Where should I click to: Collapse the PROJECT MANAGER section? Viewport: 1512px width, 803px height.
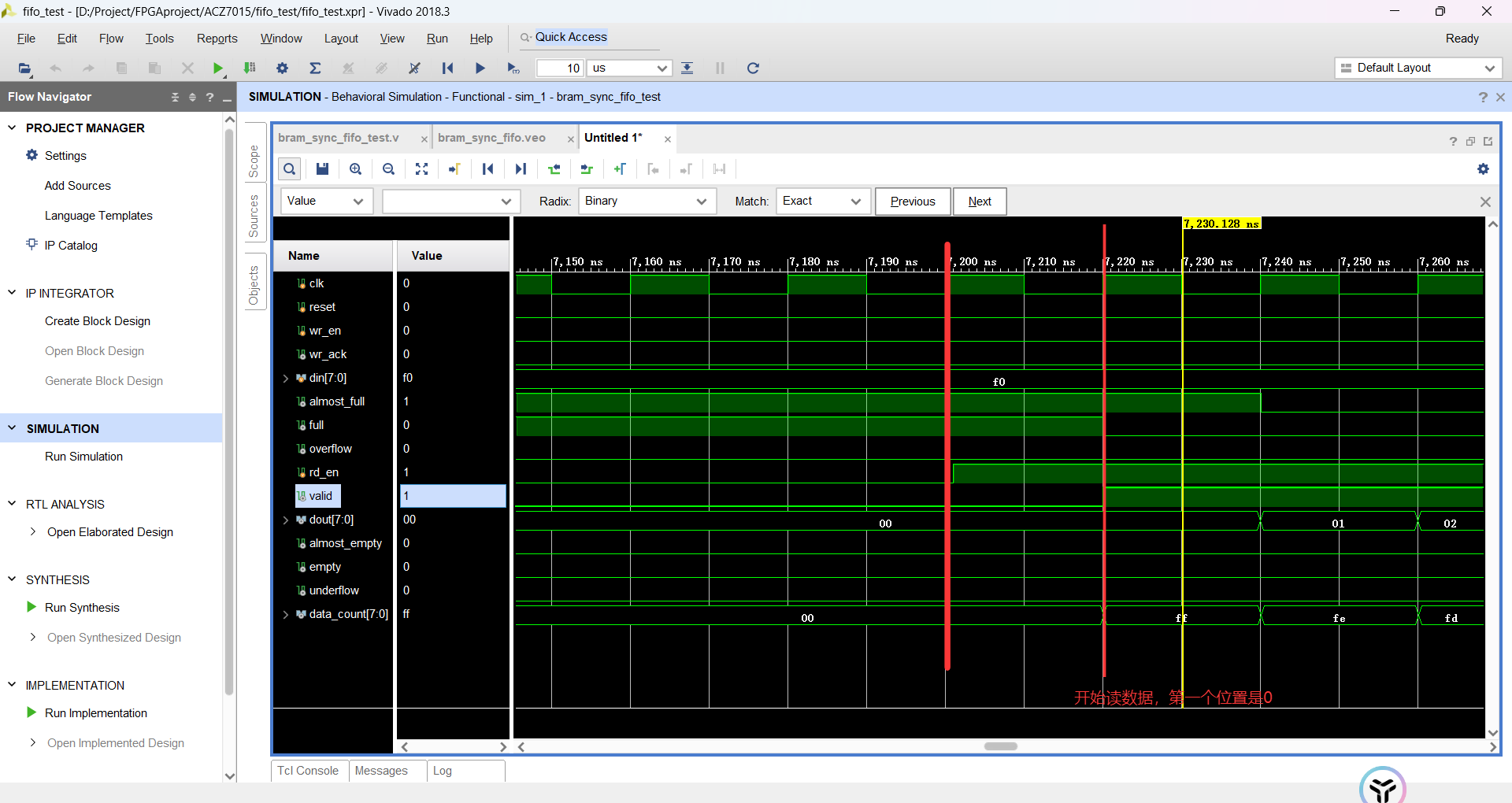[x=12, y=128]
